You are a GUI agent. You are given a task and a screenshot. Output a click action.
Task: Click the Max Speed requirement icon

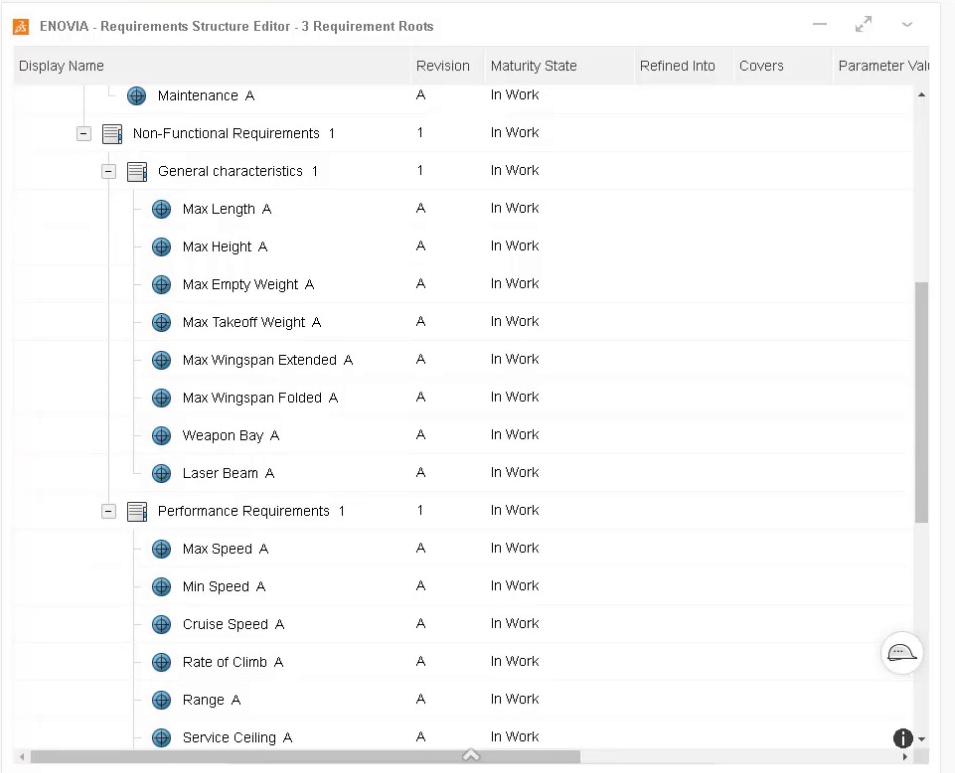point(161,549)
